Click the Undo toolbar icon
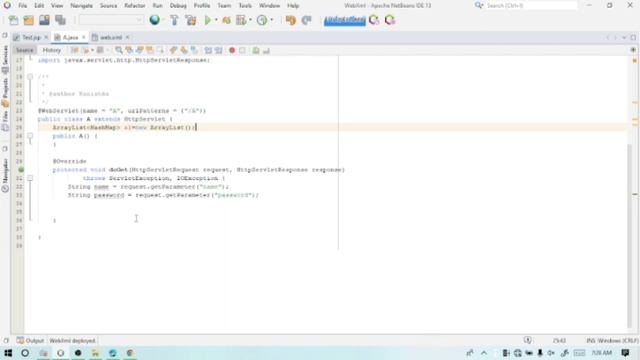This screenshot has height=360, width=640. pyautogui.click(x=291, y=20)
